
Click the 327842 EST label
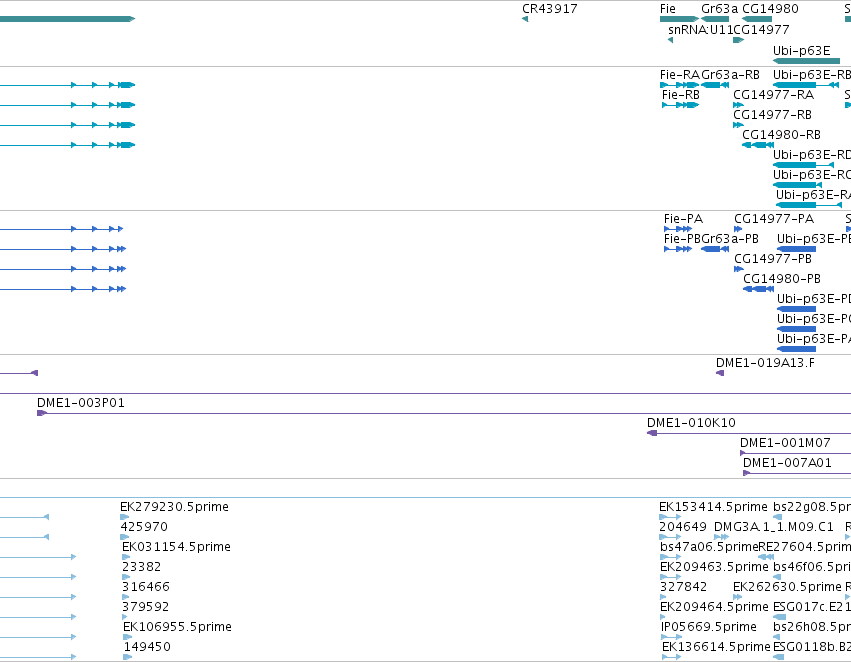coord(683,588)
